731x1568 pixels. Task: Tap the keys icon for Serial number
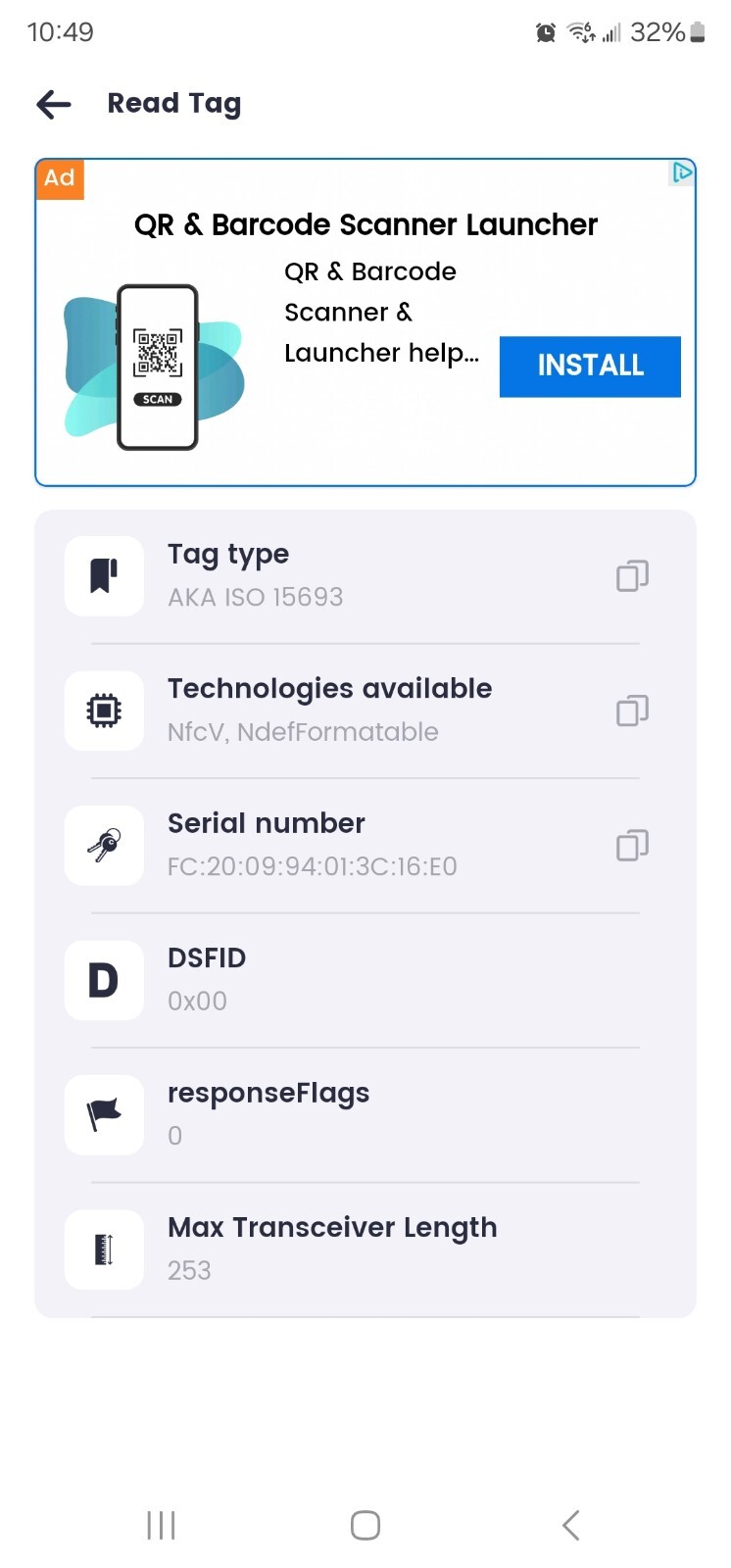(x=104, y=845)
